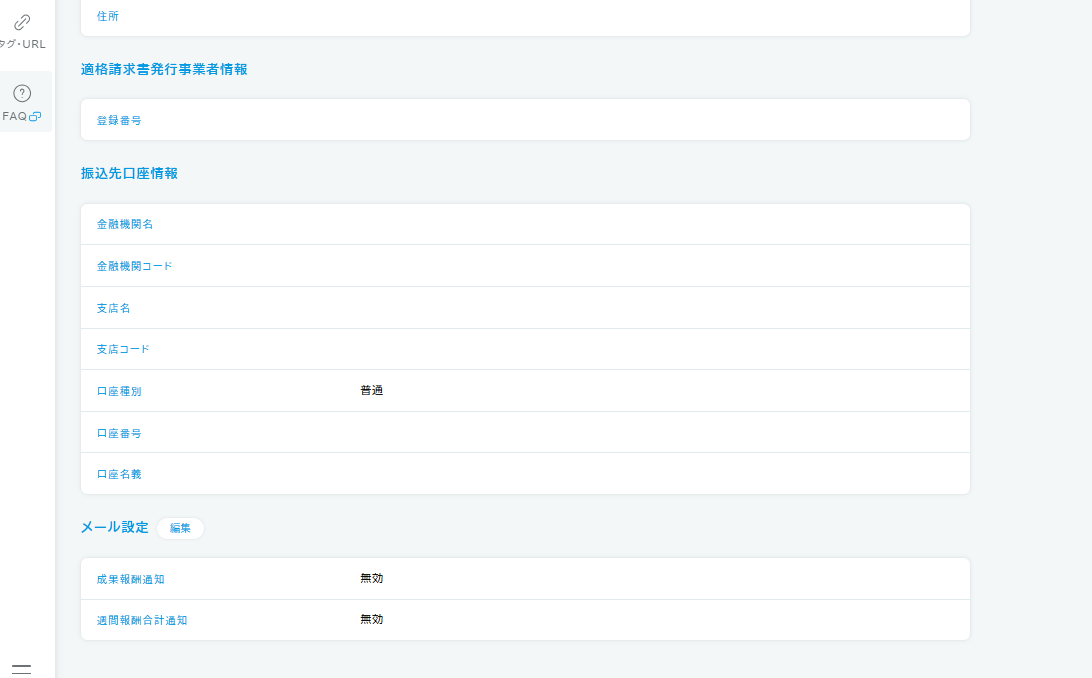Click the external link icon beside FAQ
The height and width of the screenshot is (678, 1092).
click(x=36, y=116)
